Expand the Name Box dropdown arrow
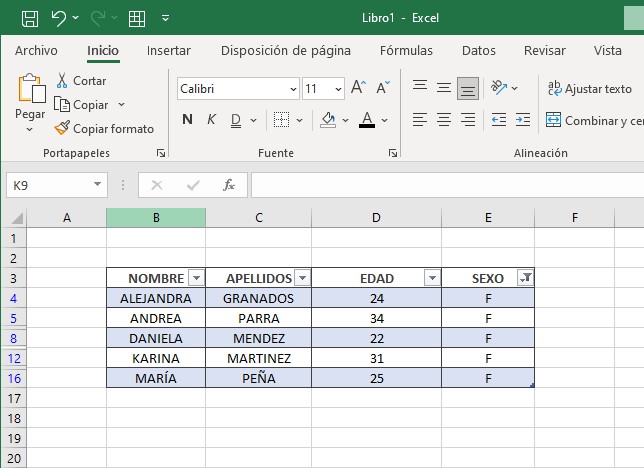The image size is (644, 468). pos(97,184)
